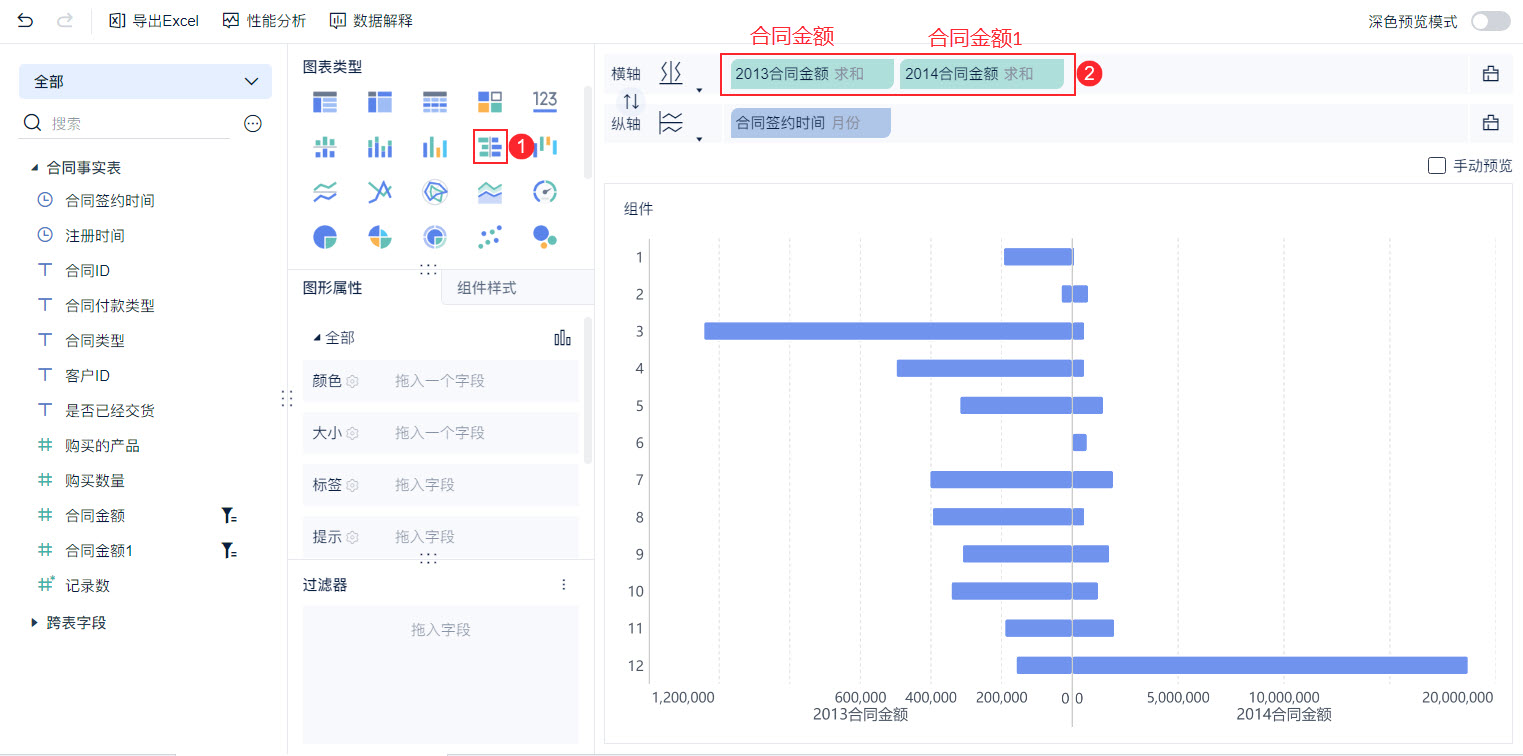Select the 合同付款类型 field
Viewport: 1523px width, 756px height.
(110, 305)
